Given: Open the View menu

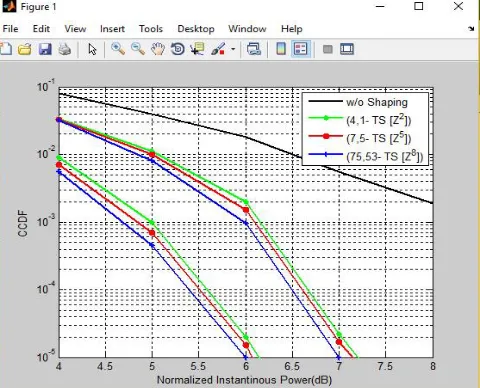Looking at the screenshot, I should click(x=75, y=29).
